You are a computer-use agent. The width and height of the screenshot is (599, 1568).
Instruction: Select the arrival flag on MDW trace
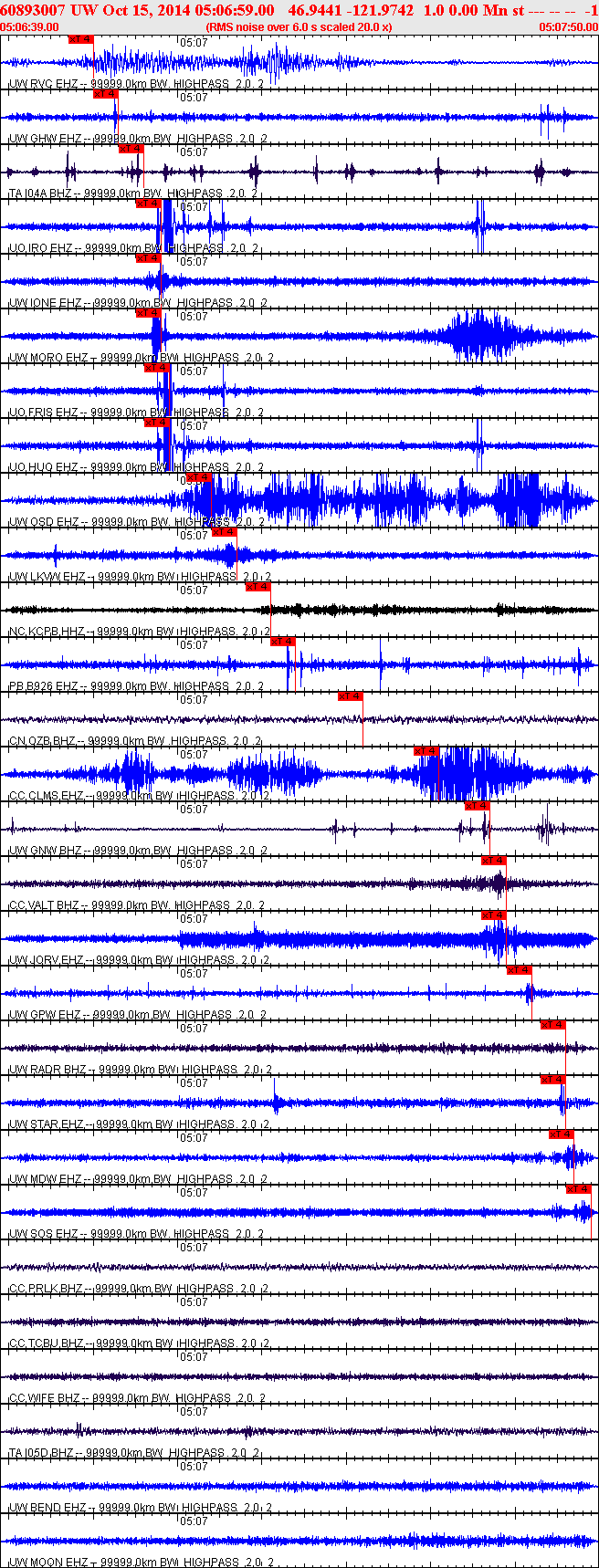coord(562,1134)
